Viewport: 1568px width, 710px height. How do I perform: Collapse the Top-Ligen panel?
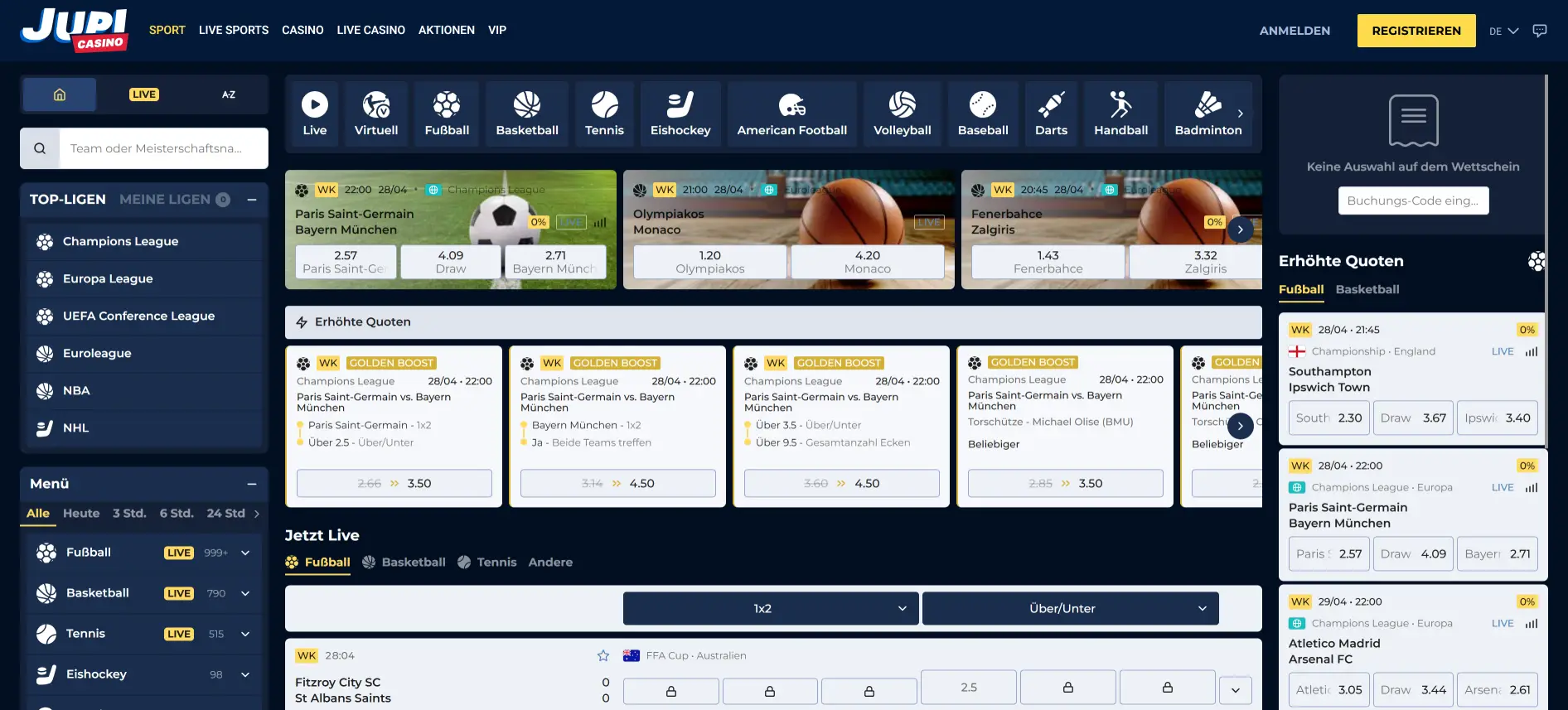point(252,200)
